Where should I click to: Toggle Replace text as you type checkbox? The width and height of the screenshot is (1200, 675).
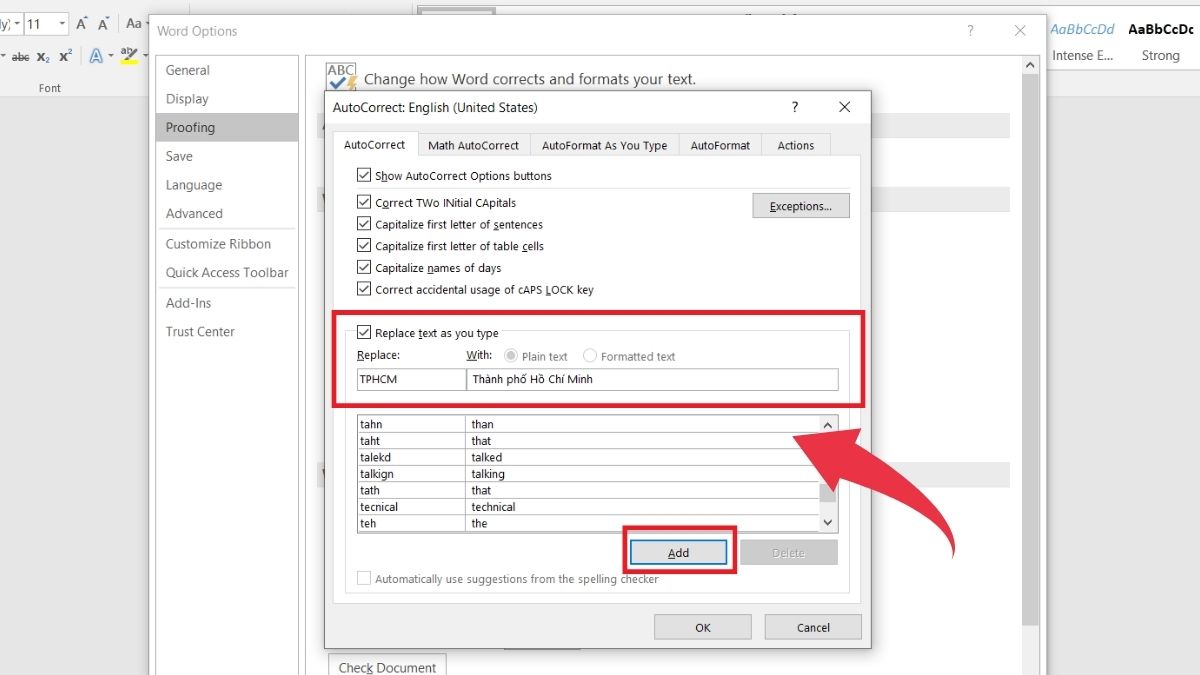364,333
